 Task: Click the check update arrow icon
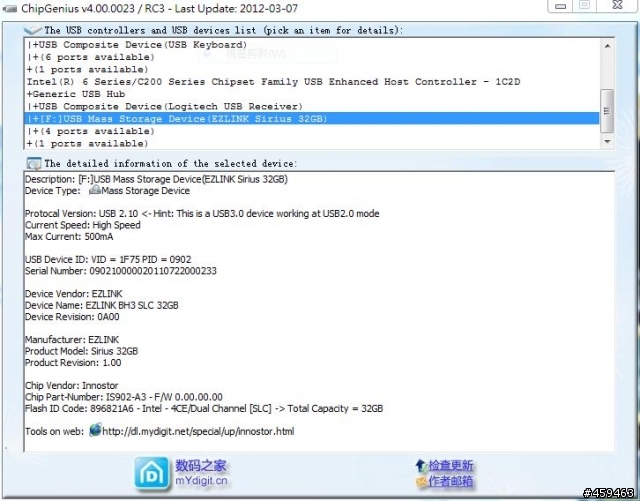click(x=421, y=465)
